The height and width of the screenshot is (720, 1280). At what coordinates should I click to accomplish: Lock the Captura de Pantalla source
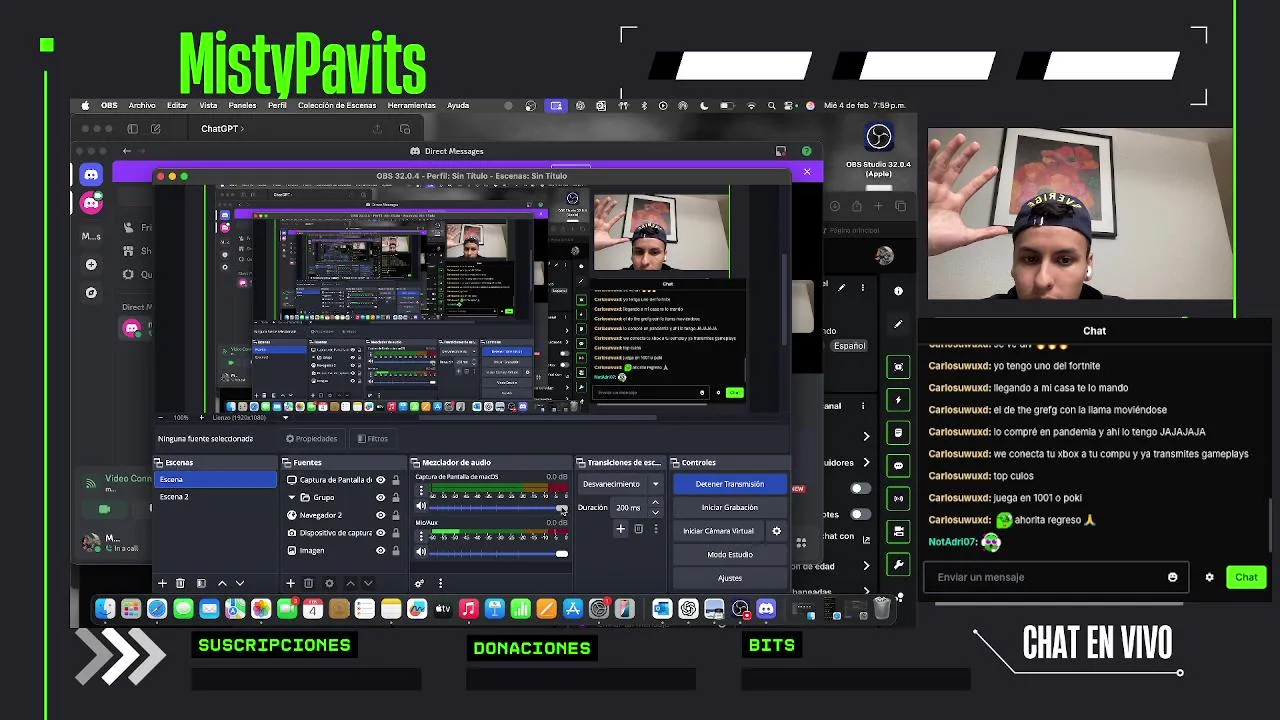[395, 480]
